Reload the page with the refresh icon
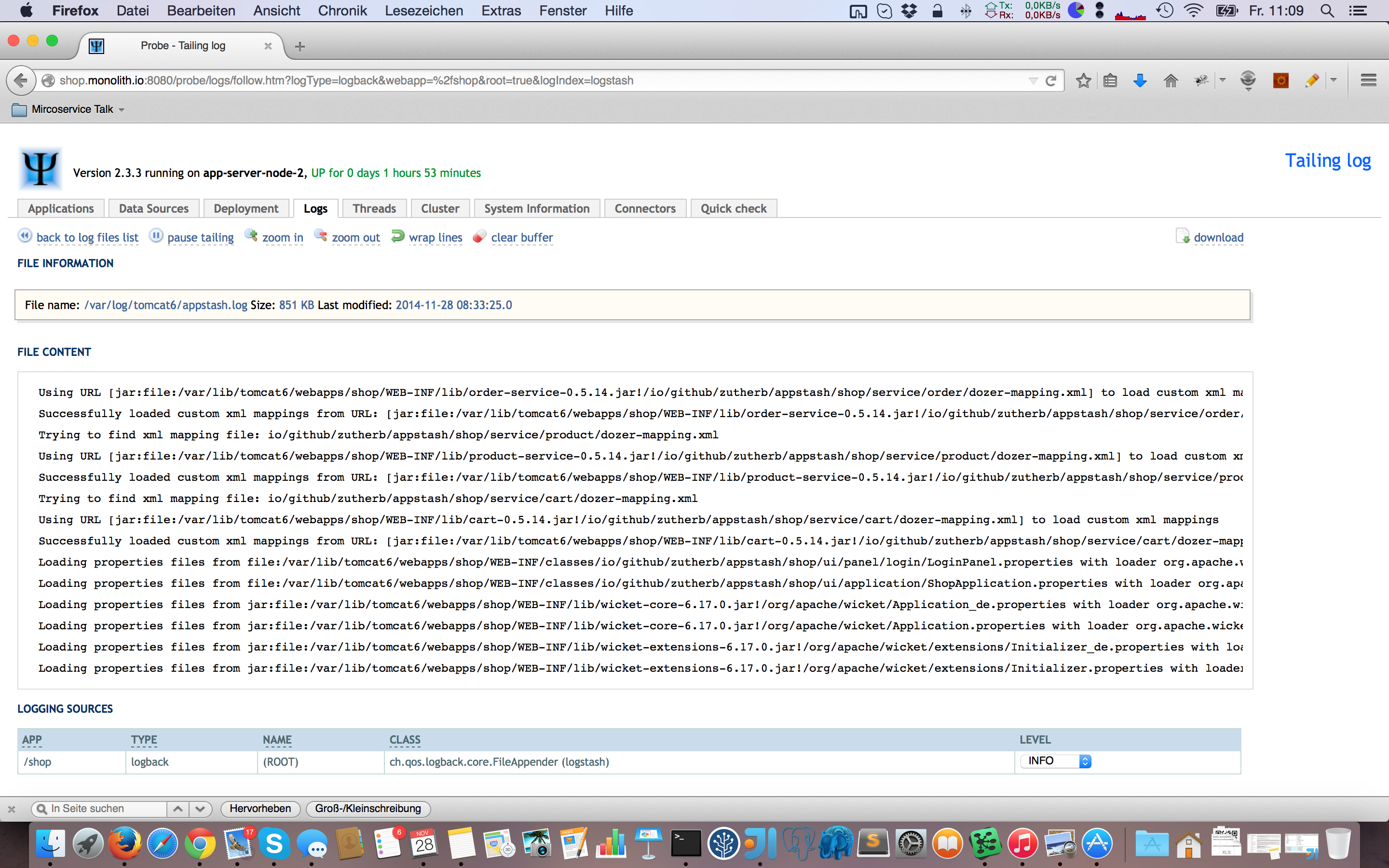1389x868 pixels. [x=1050, y=81]
